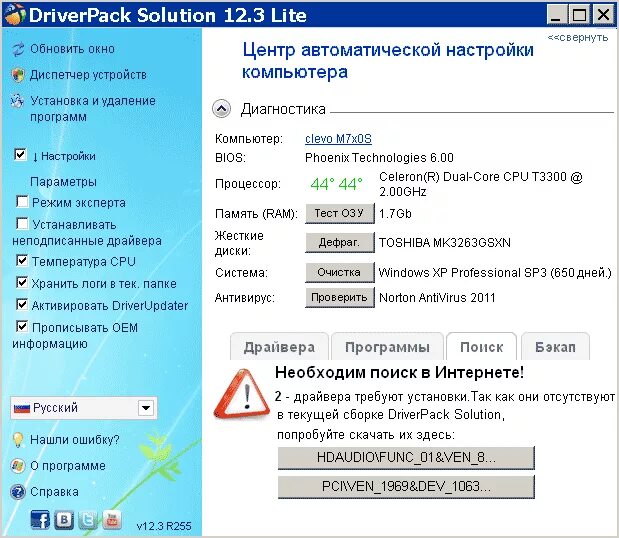Click the Необходим поиск в Интернете! heading

coord(400,372)
